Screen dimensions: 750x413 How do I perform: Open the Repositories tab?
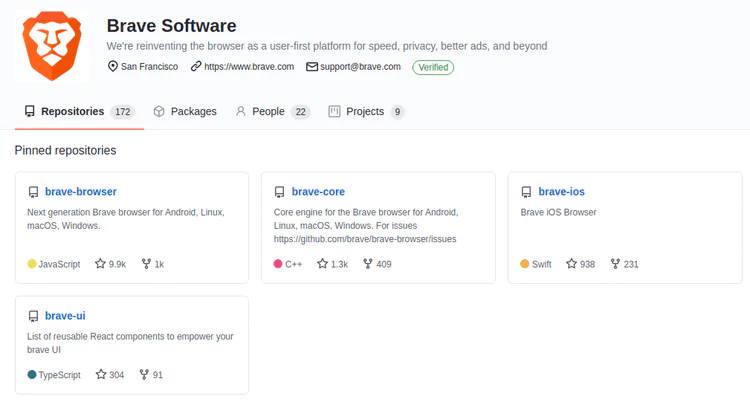72,112
